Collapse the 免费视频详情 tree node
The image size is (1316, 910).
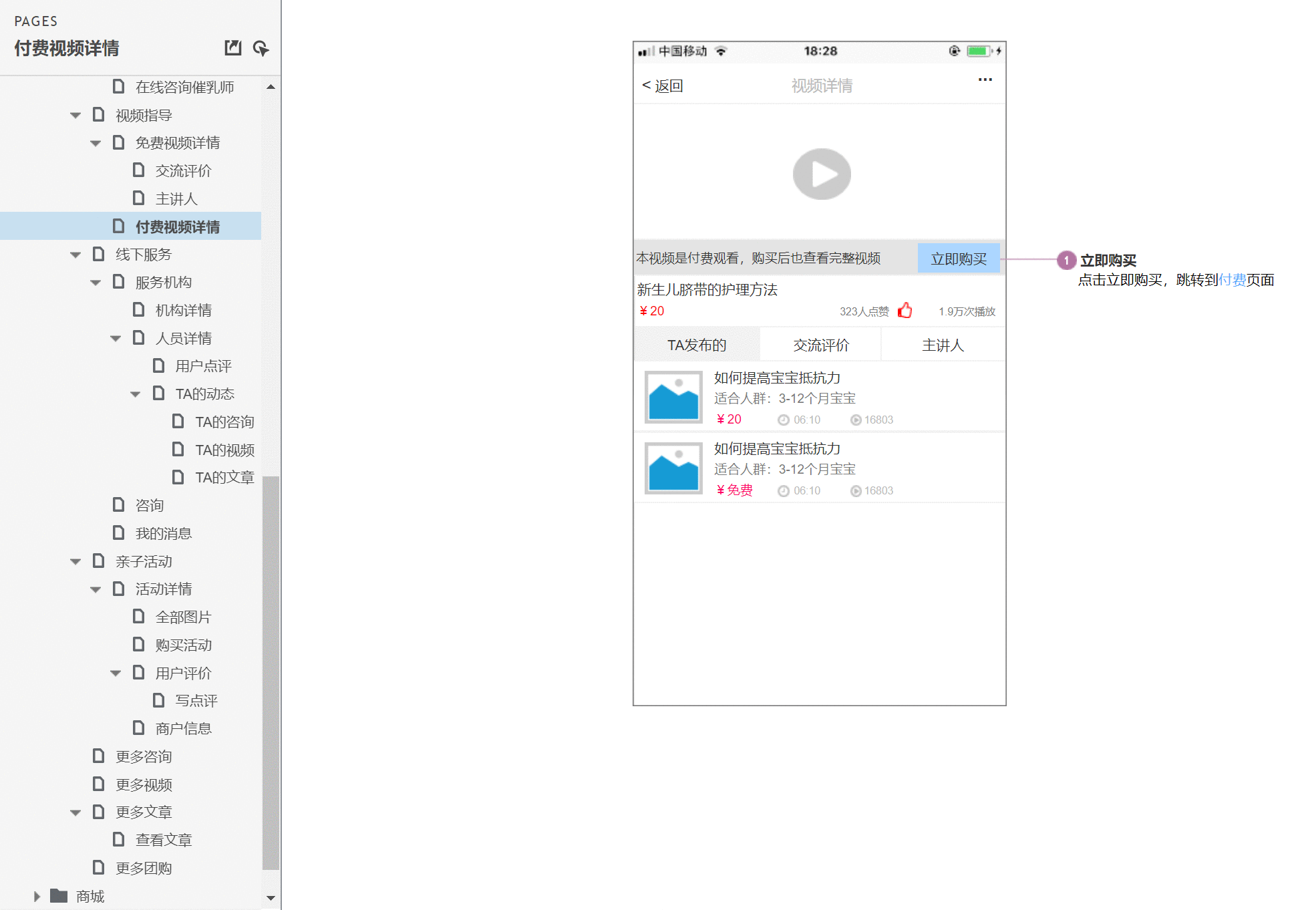96,143
